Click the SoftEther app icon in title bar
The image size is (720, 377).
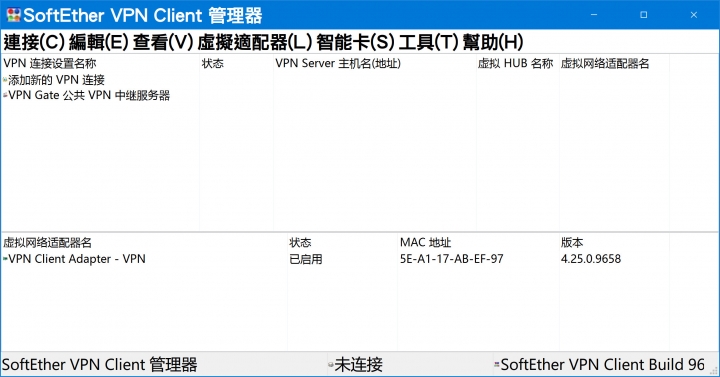pos(13,15)
